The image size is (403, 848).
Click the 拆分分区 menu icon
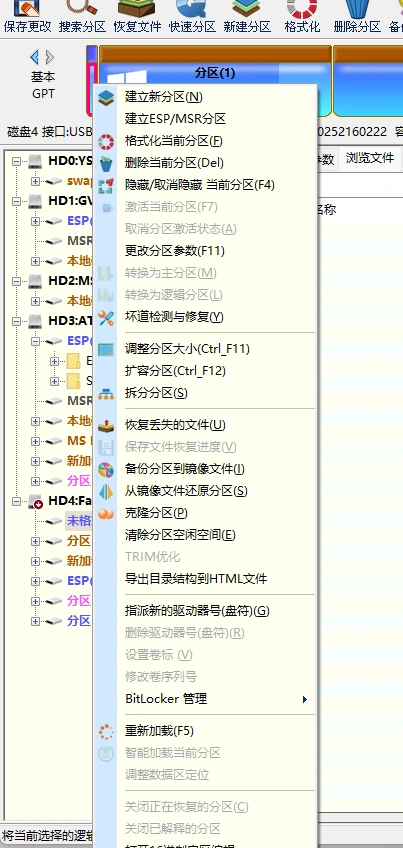point(106,394)
